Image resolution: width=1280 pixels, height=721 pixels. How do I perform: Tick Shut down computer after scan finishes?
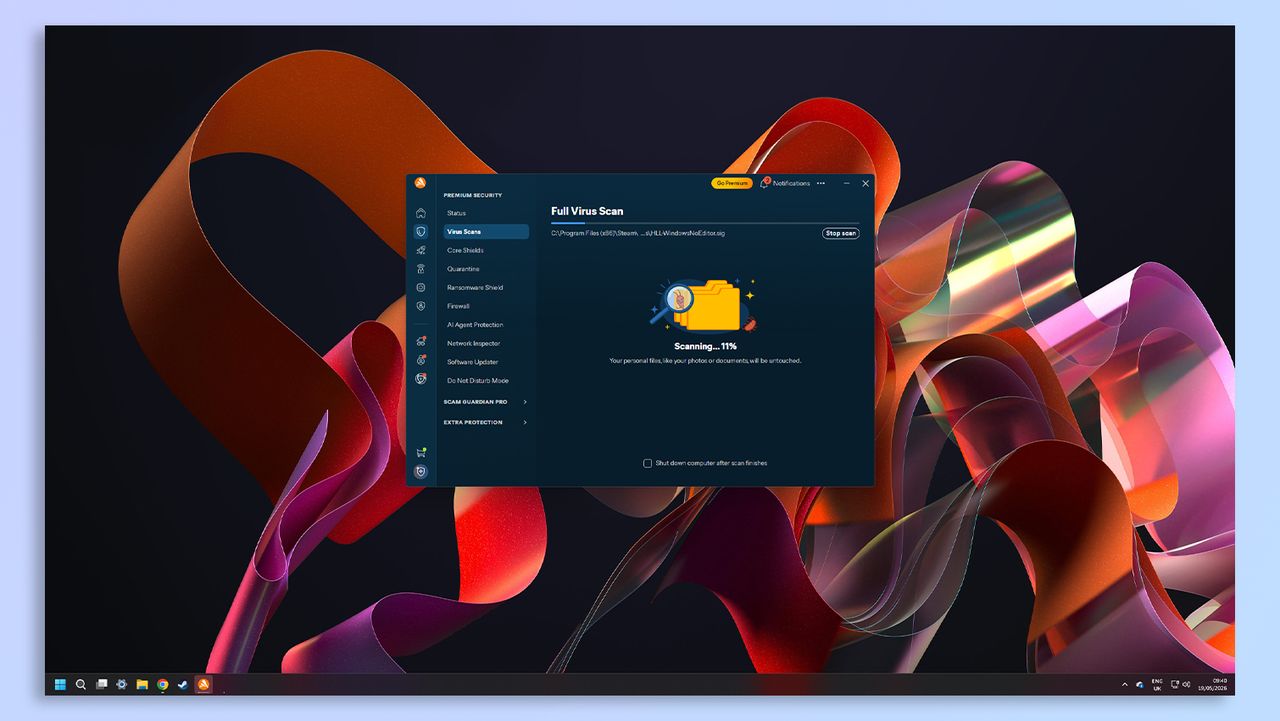pyautogui.click(x=648, y=463)
